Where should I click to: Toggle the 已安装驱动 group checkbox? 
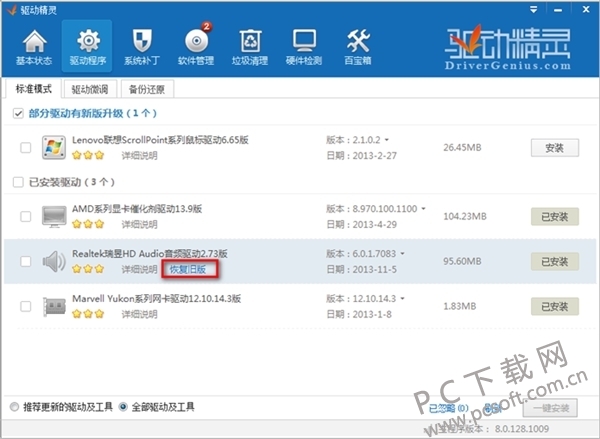click(18, 182)
